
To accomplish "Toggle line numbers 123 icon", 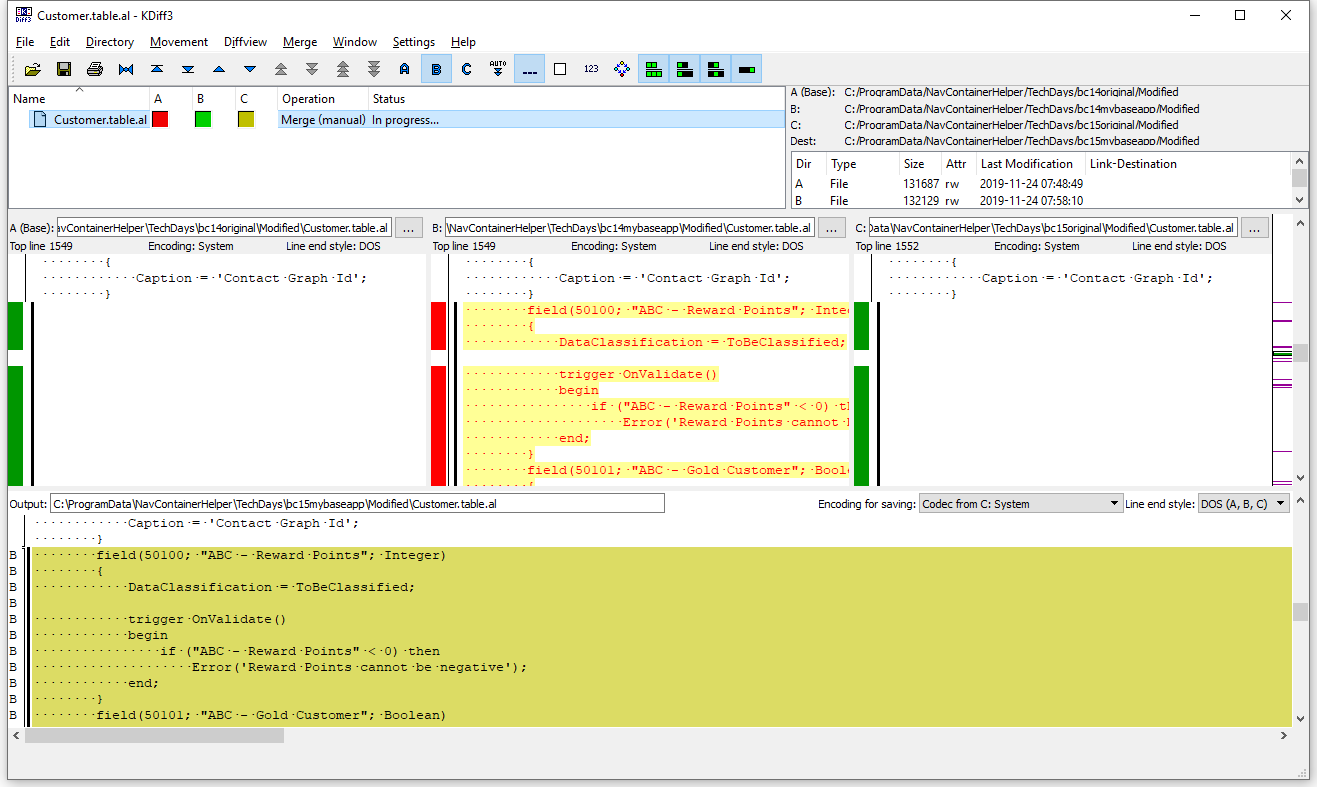I will (591, 69).
